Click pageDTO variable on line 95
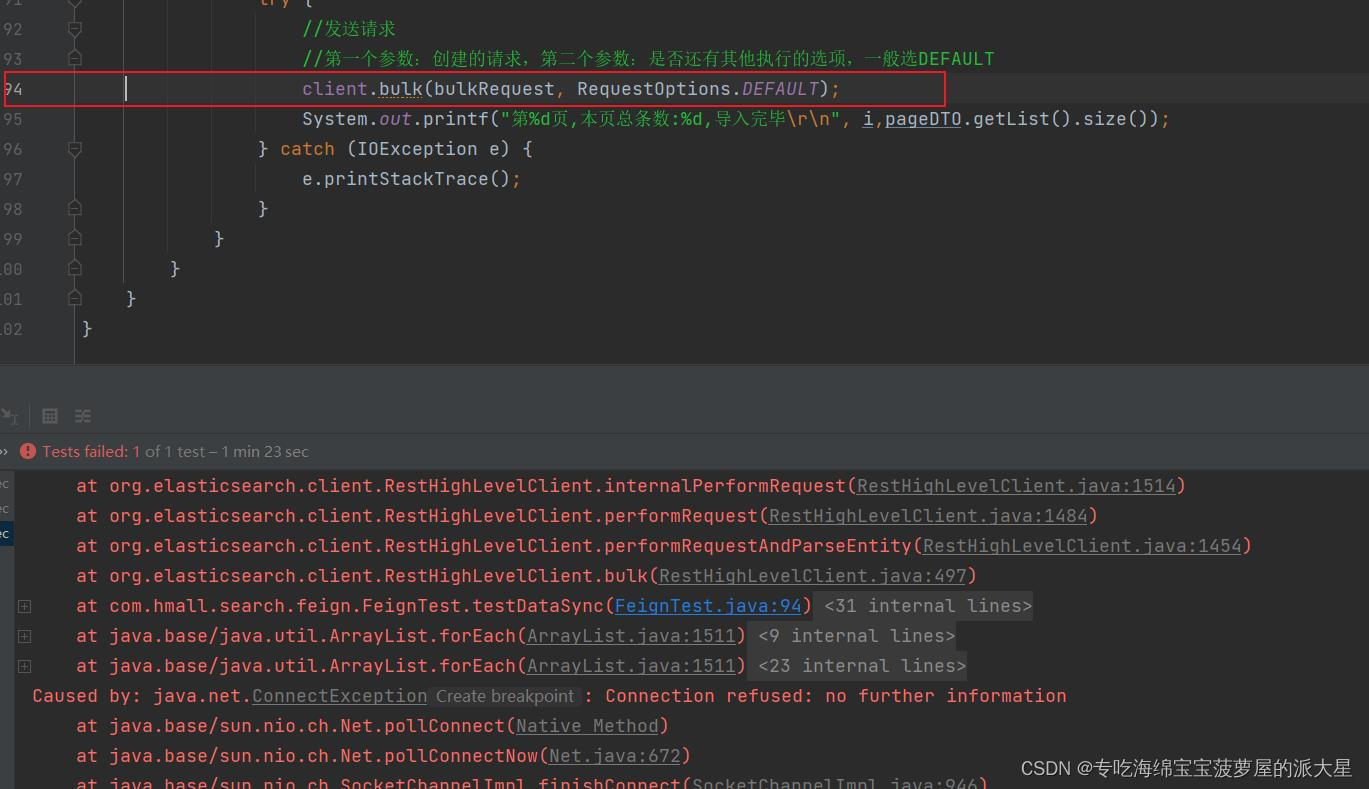The image size is (1369, 789). tap(923, 119)
